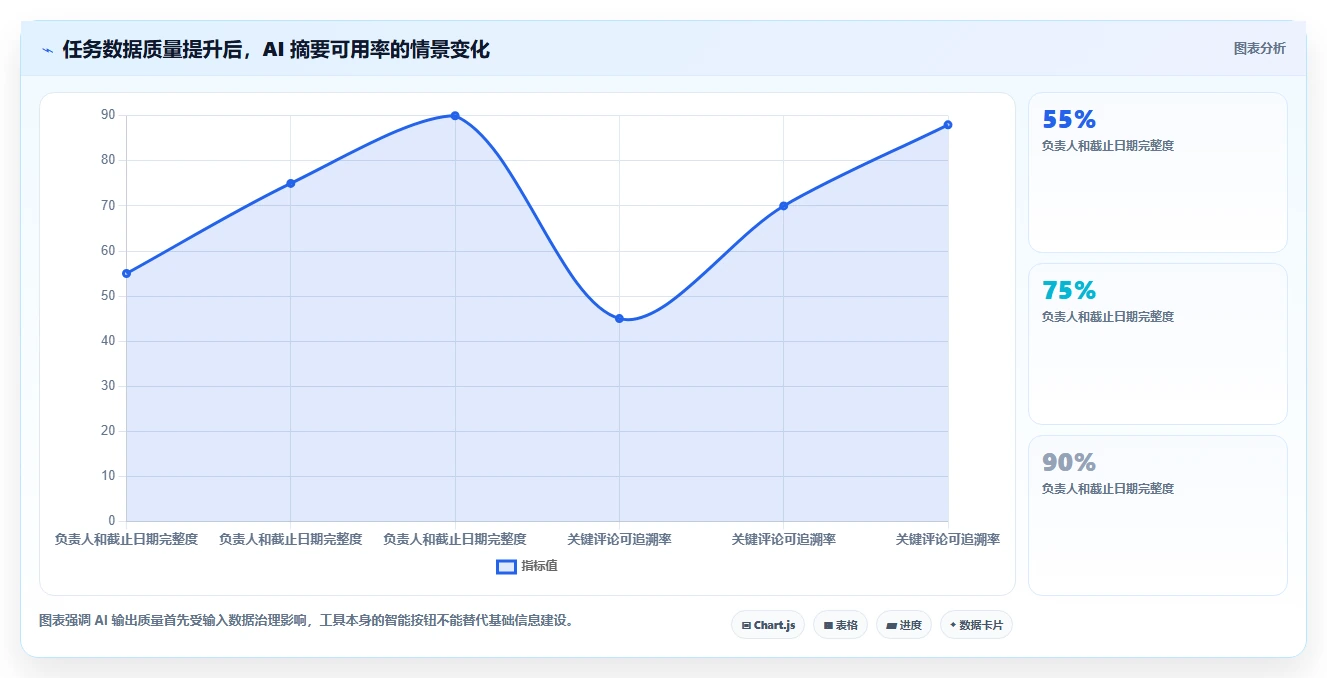The image size is (1327, 678).
Task: Click the peak data point at value 90
Action: [455, 116]
